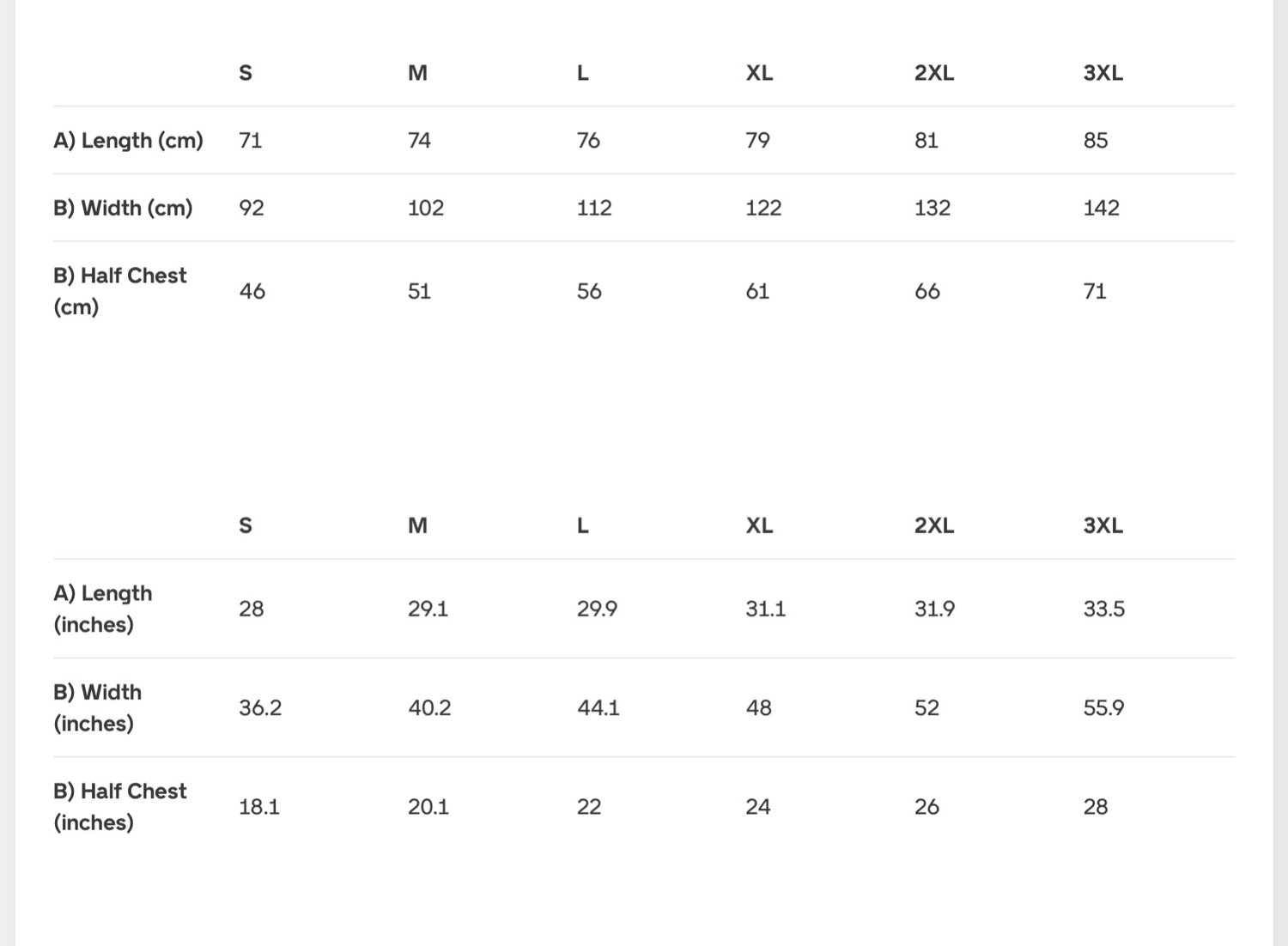Select the 'B) Half Chest (inches)' row label
Viewport: 1288px width, 946px height.
(119, 806)
